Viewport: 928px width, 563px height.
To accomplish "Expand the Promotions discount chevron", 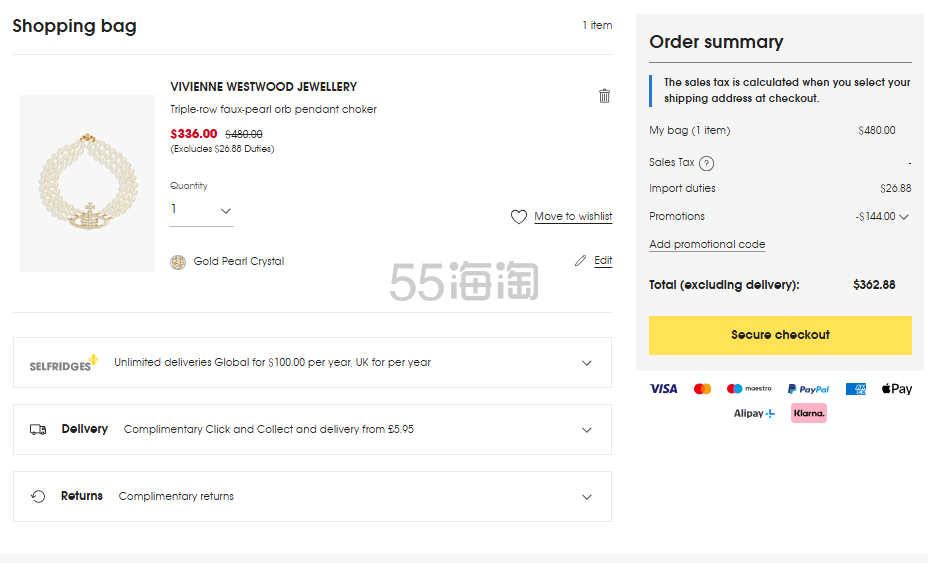I will coord(904,217).
